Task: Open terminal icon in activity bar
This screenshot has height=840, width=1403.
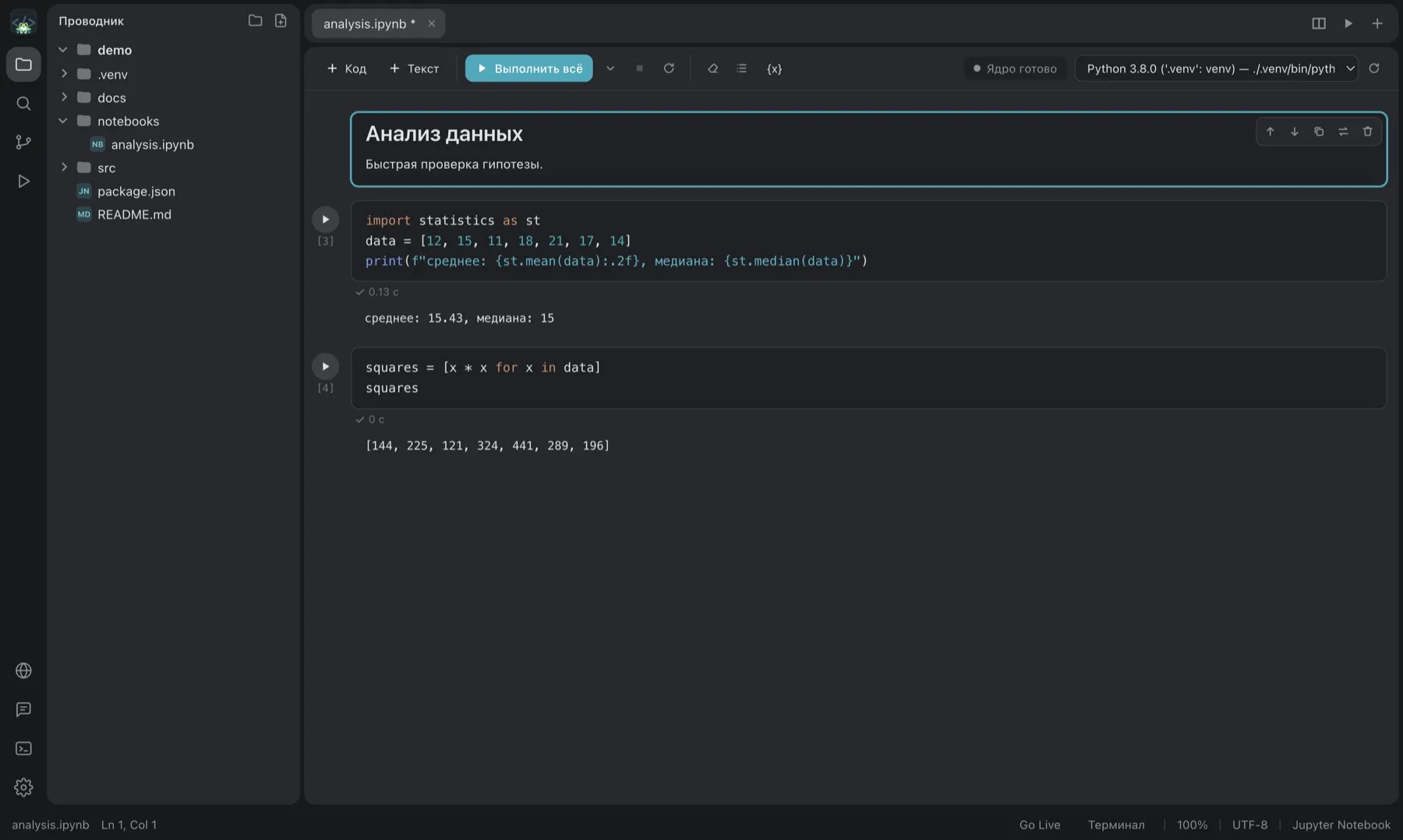Action: [x=23, y=749]
